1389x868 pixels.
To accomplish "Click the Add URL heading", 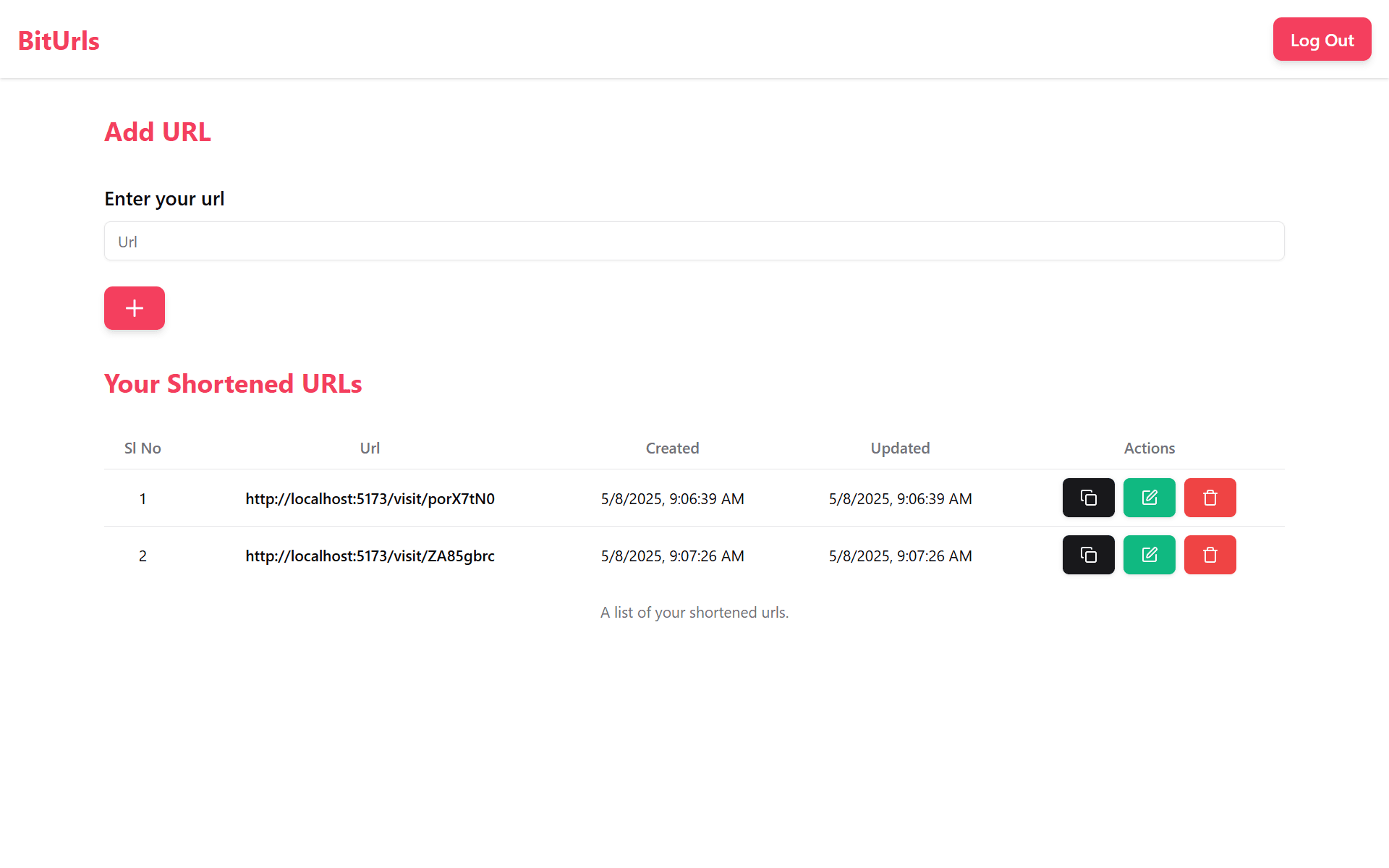I will coord(158,132).
